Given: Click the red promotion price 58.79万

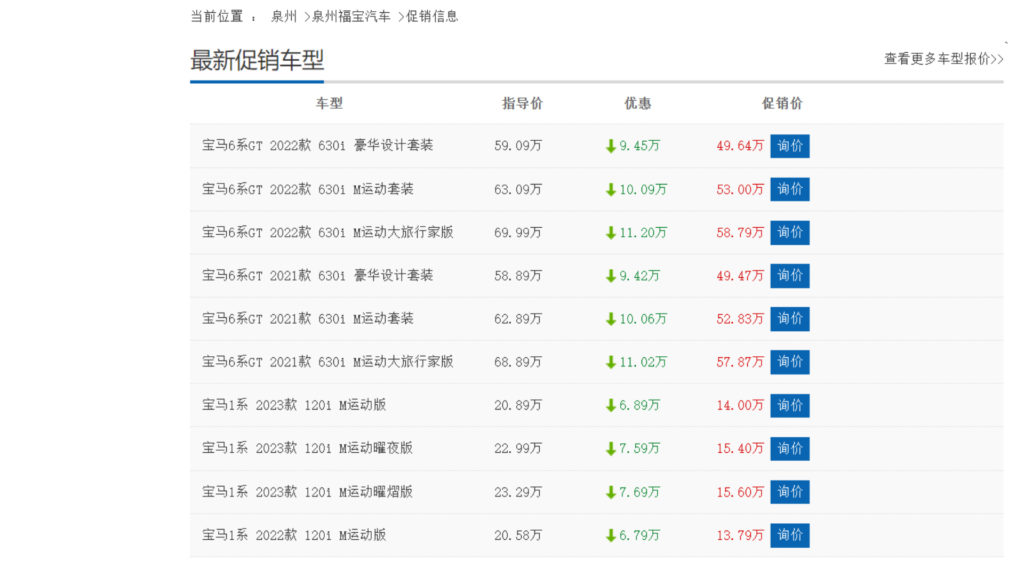Looking at the screenshot, I should [740, 232].
